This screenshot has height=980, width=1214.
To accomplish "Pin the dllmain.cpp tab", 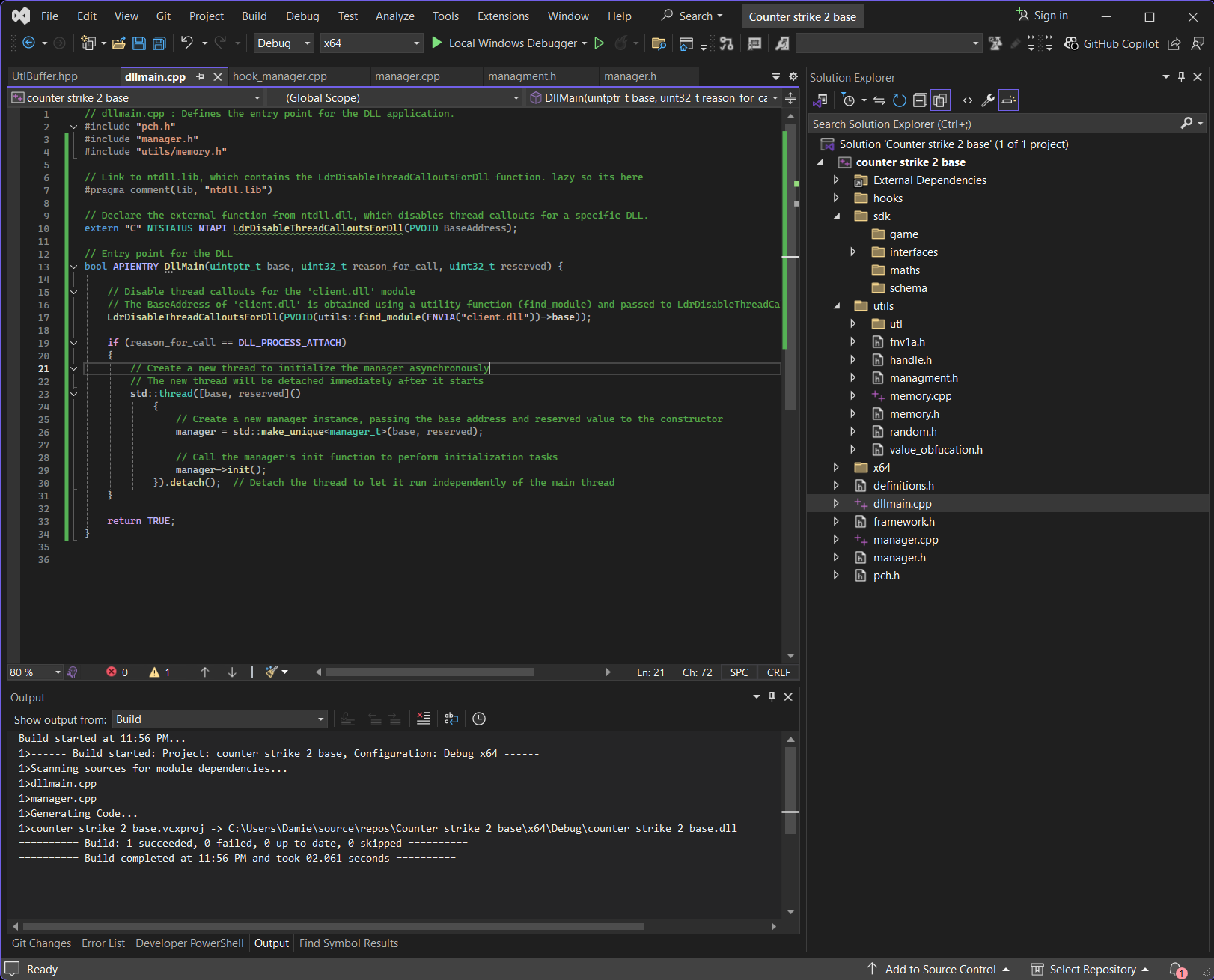I will point(200,77).
